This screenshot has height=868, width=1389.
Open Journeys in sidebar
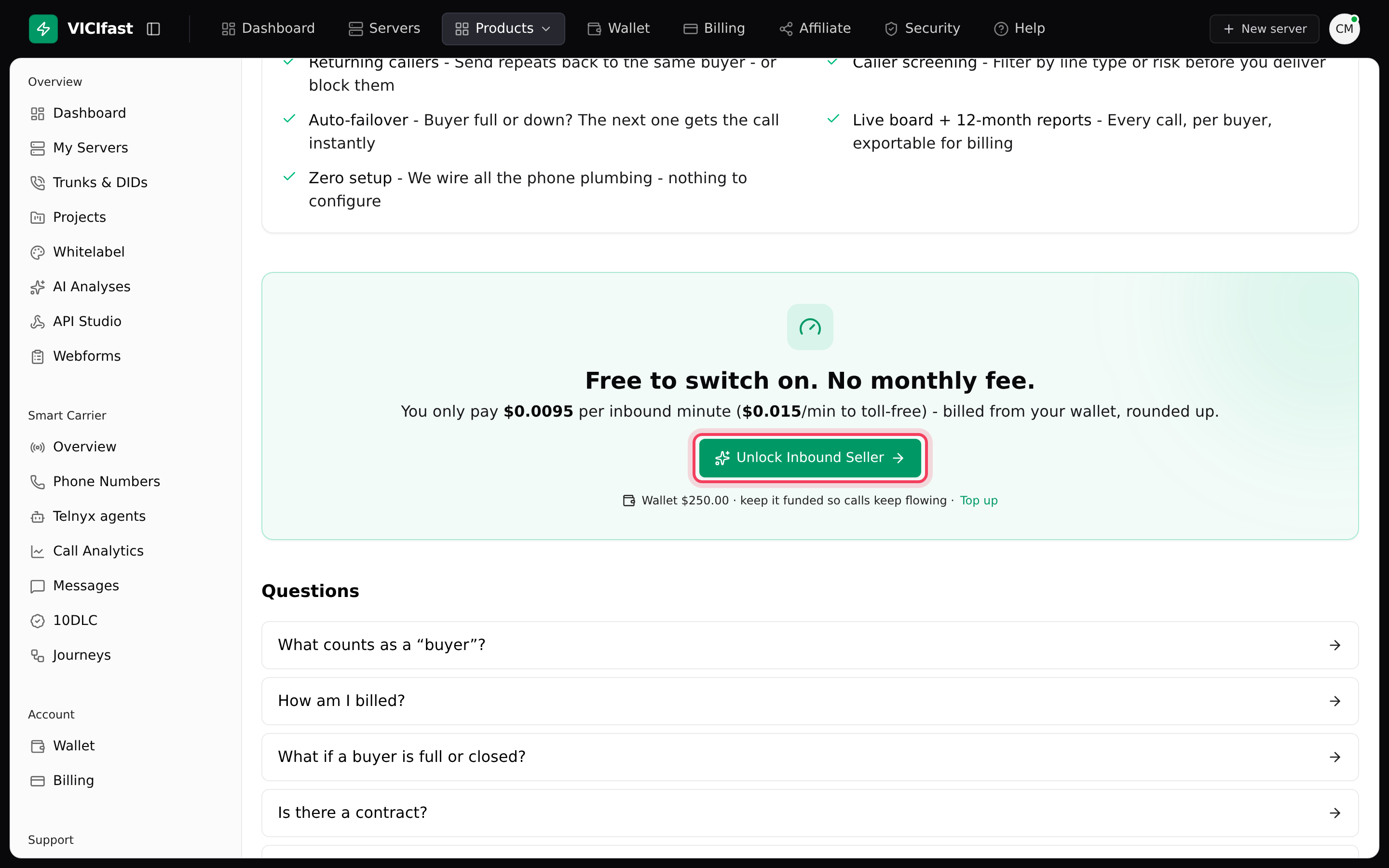(x=70, y=655)
